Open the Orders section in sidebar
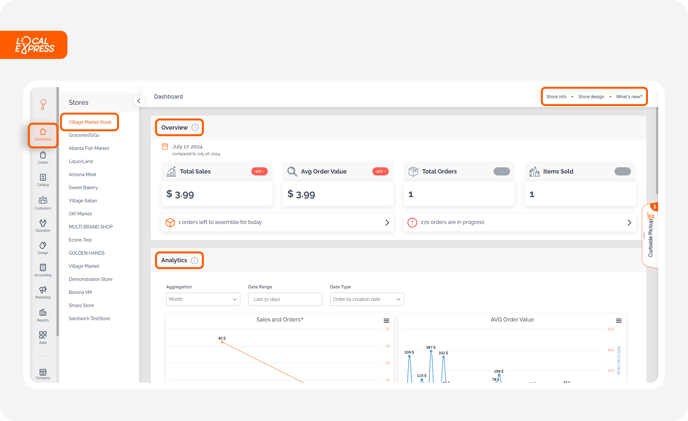 [x=43, y=158]
